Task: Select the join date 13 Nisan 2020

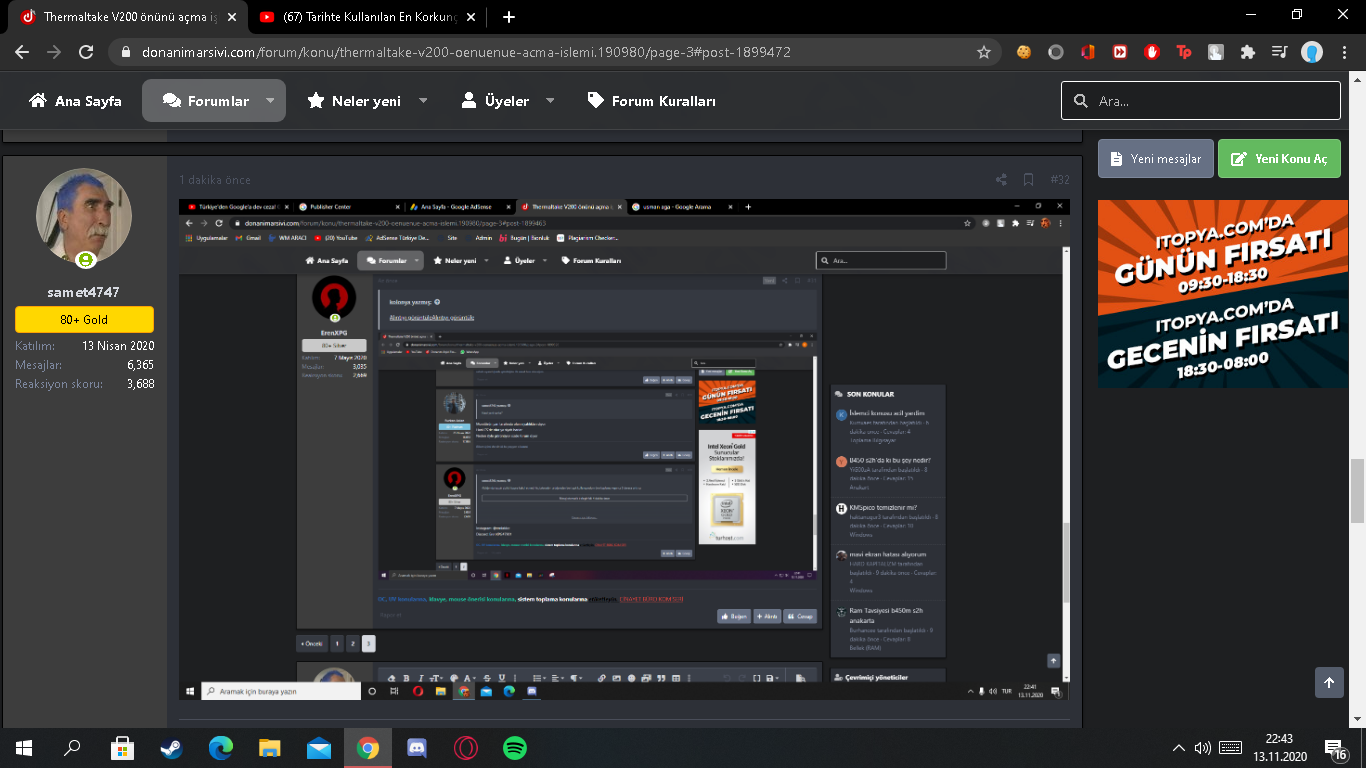Action: click(x=118, y=346)
